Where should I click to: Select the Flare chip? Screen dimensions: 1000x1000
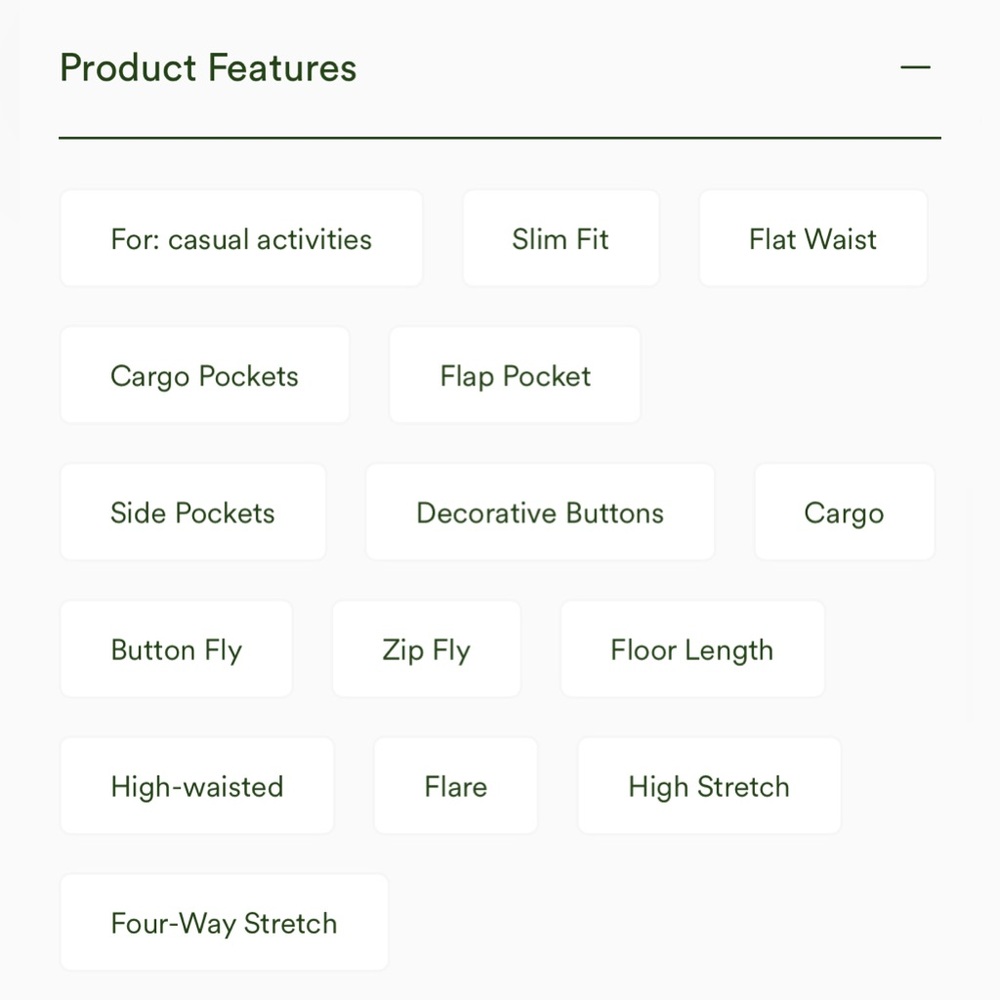tap(455, 786)
